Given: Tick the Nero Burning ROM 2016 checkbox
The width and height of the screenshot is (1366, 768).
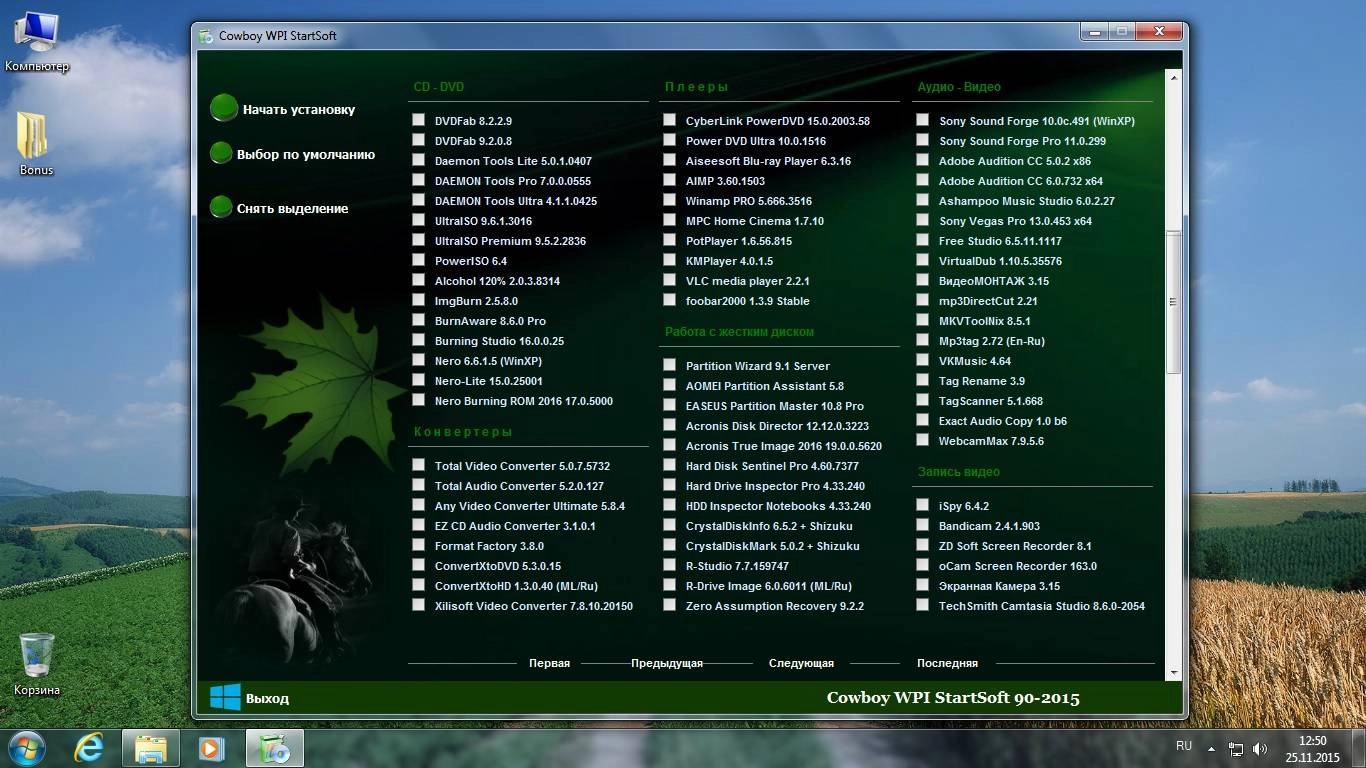Looking at the screenshot, I should pos(418,400).
